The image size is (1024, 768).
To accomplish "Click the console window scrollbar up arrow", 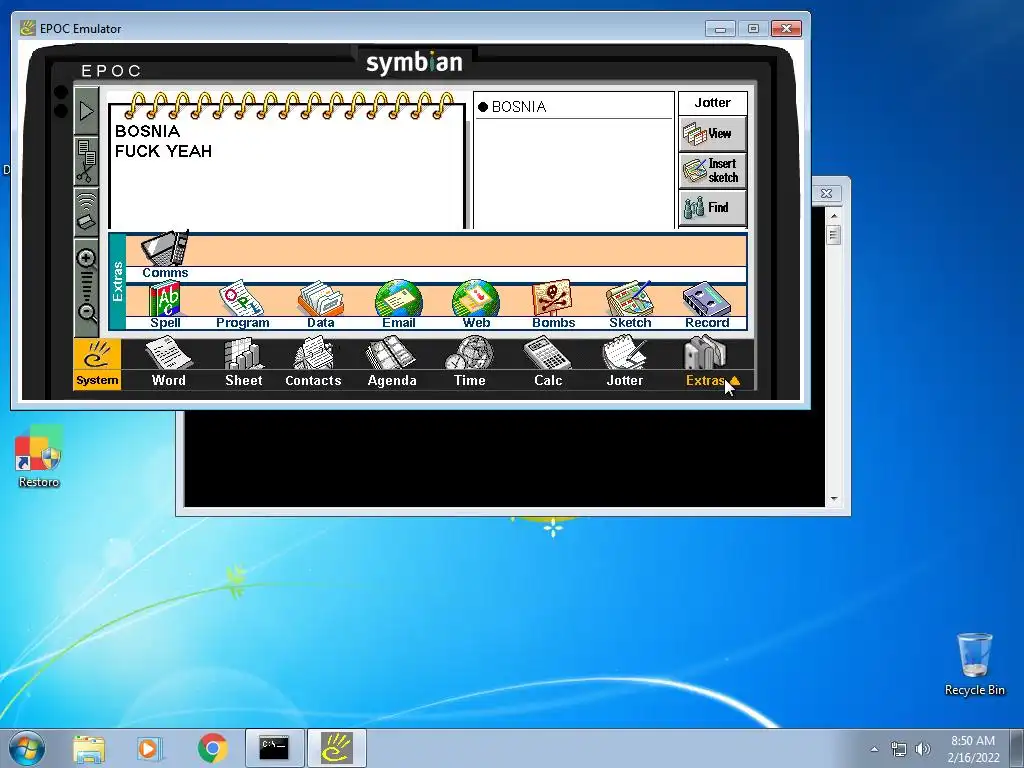I will point(833,216).
